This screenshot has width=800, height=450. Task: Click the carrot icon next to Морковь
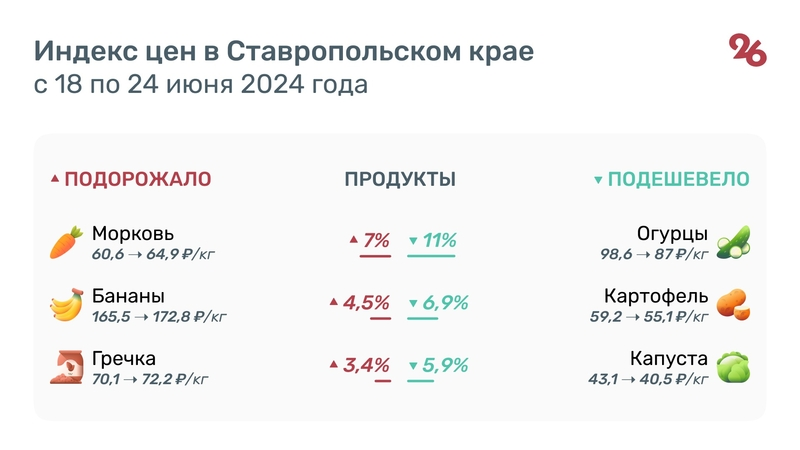pos(66,242)
